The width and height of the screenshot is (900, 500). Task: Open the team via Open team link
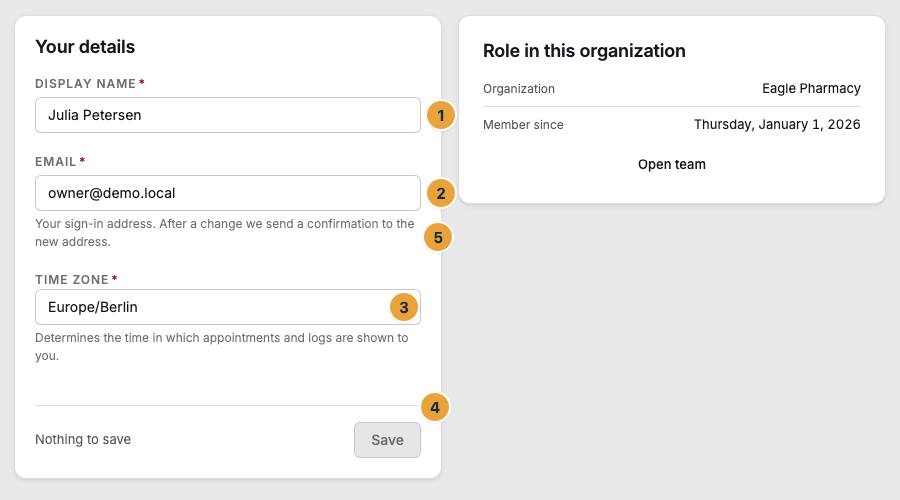[x=672, y=164]
